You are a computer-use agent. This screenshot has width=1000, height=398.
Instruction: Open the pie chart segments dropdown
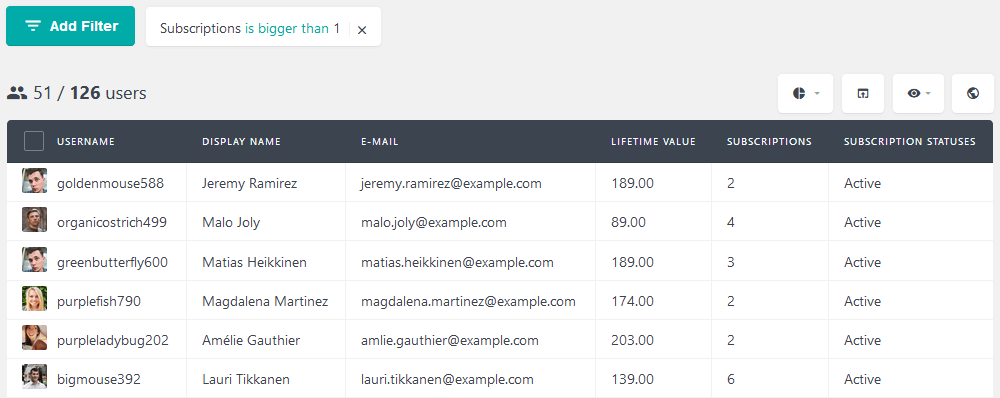coord(805,93)
